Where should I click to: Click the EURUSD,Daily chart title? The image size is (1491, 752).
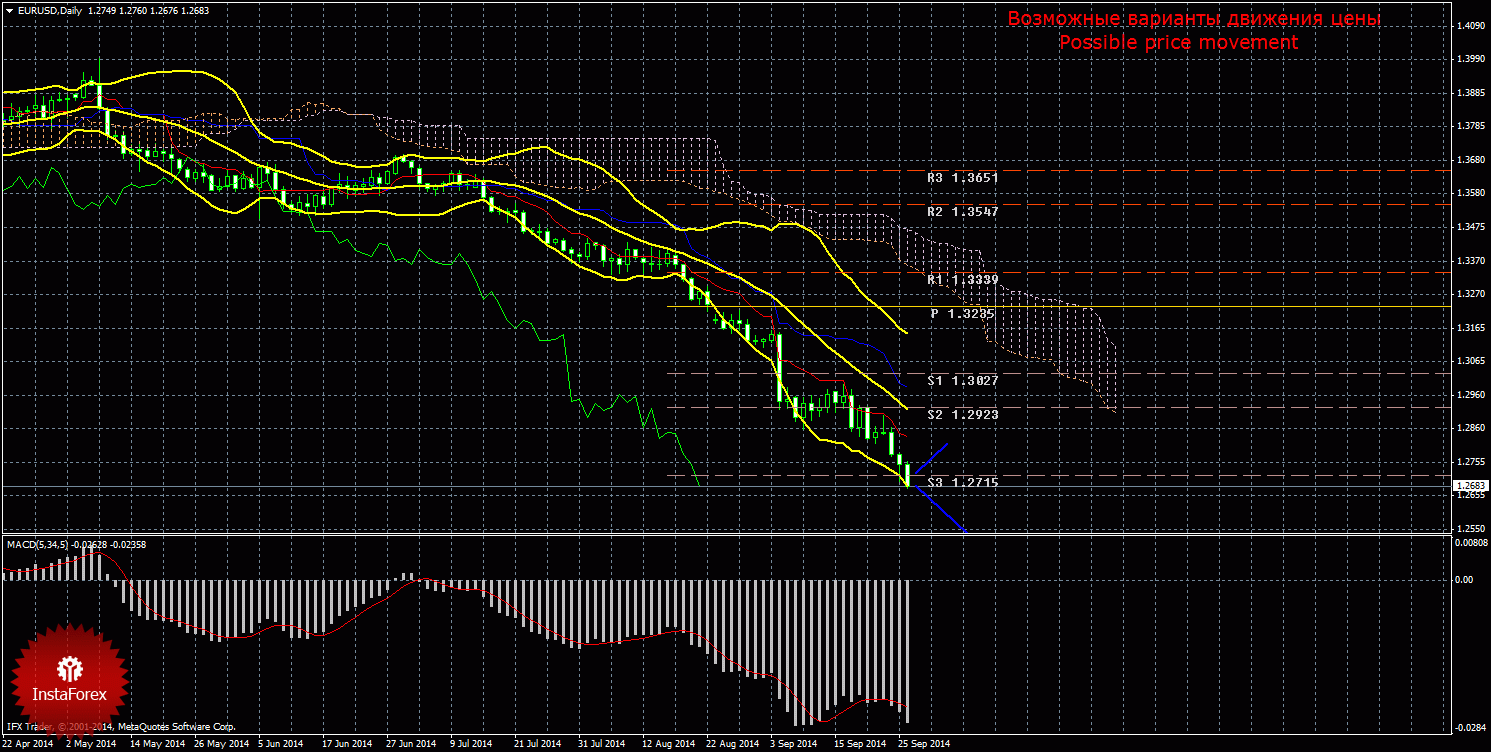50,10
